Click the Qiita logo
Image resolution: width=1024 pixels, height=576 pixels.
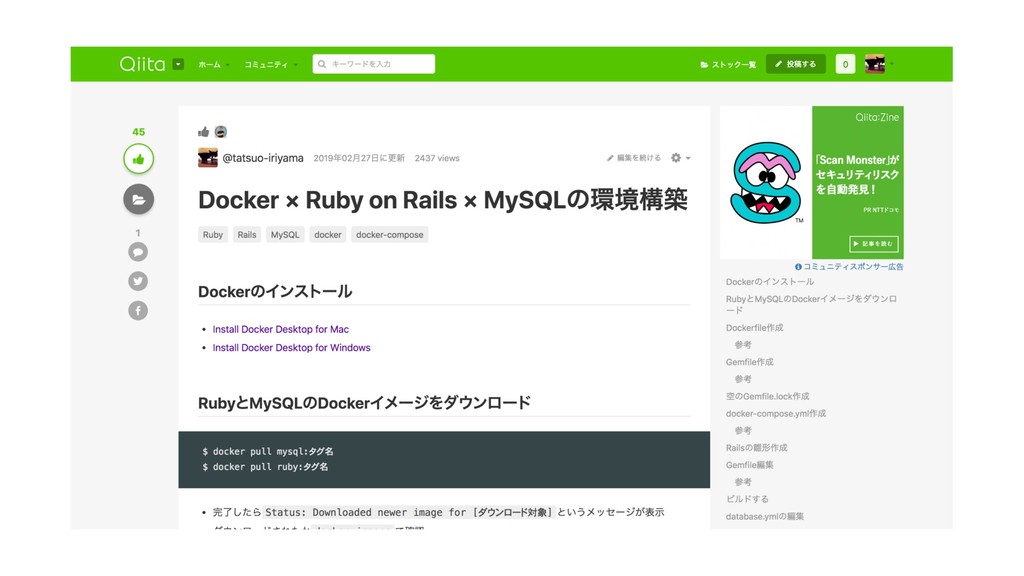pyautogui.click(x=142, y=64)
